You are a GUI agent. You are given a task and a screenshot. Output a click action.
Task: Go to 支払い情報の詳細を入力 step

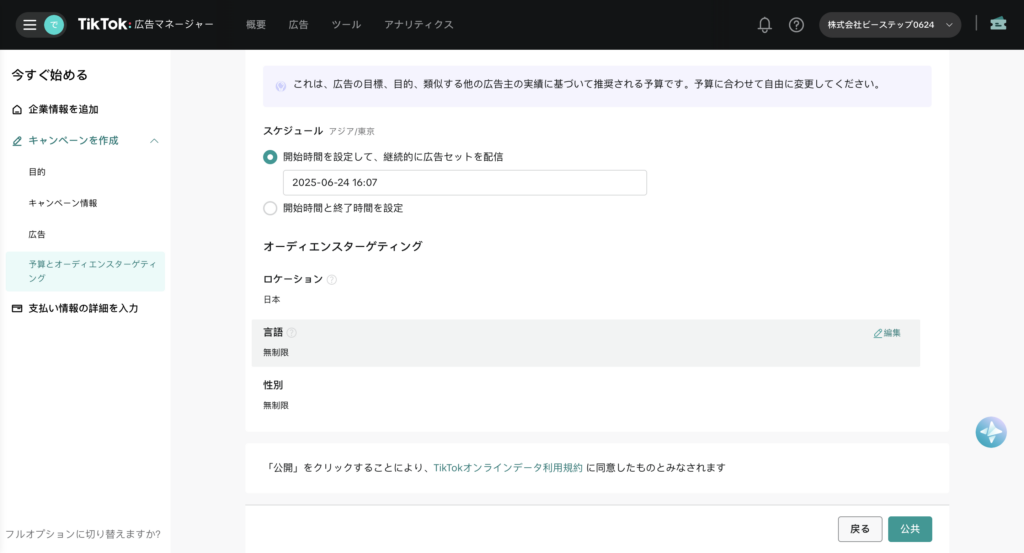click(x=83, y=308)
